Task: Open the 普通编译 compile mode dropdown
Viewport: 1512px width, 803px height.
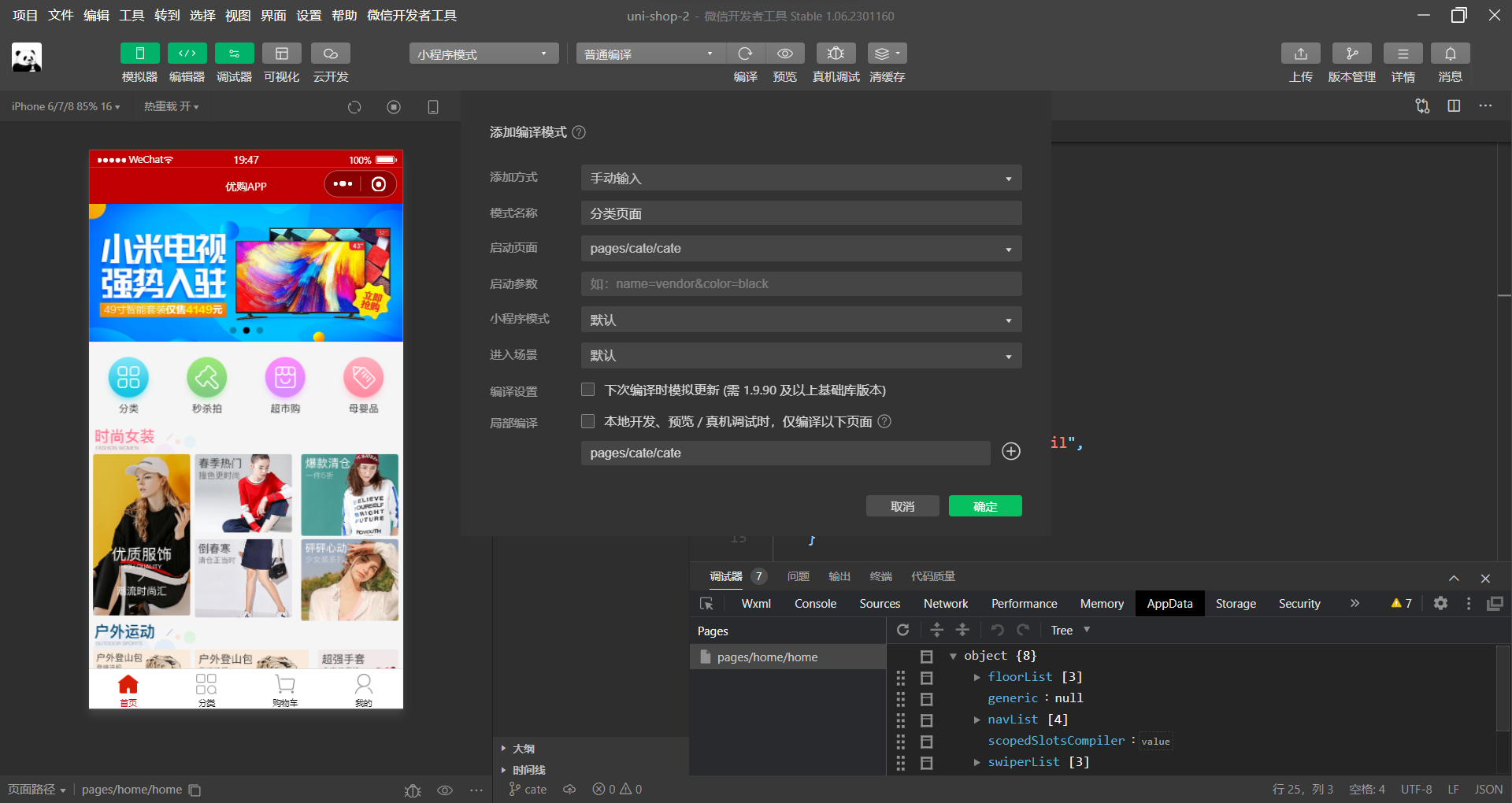Action: tap(650, 54)
